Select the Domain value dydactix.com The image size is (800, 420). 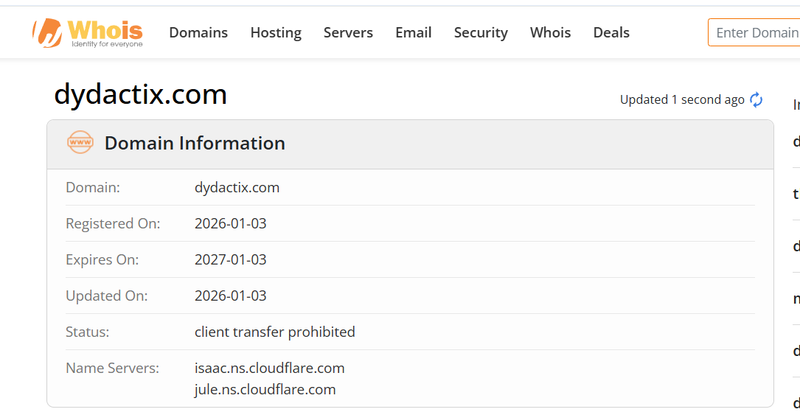[x=237, y=187]
